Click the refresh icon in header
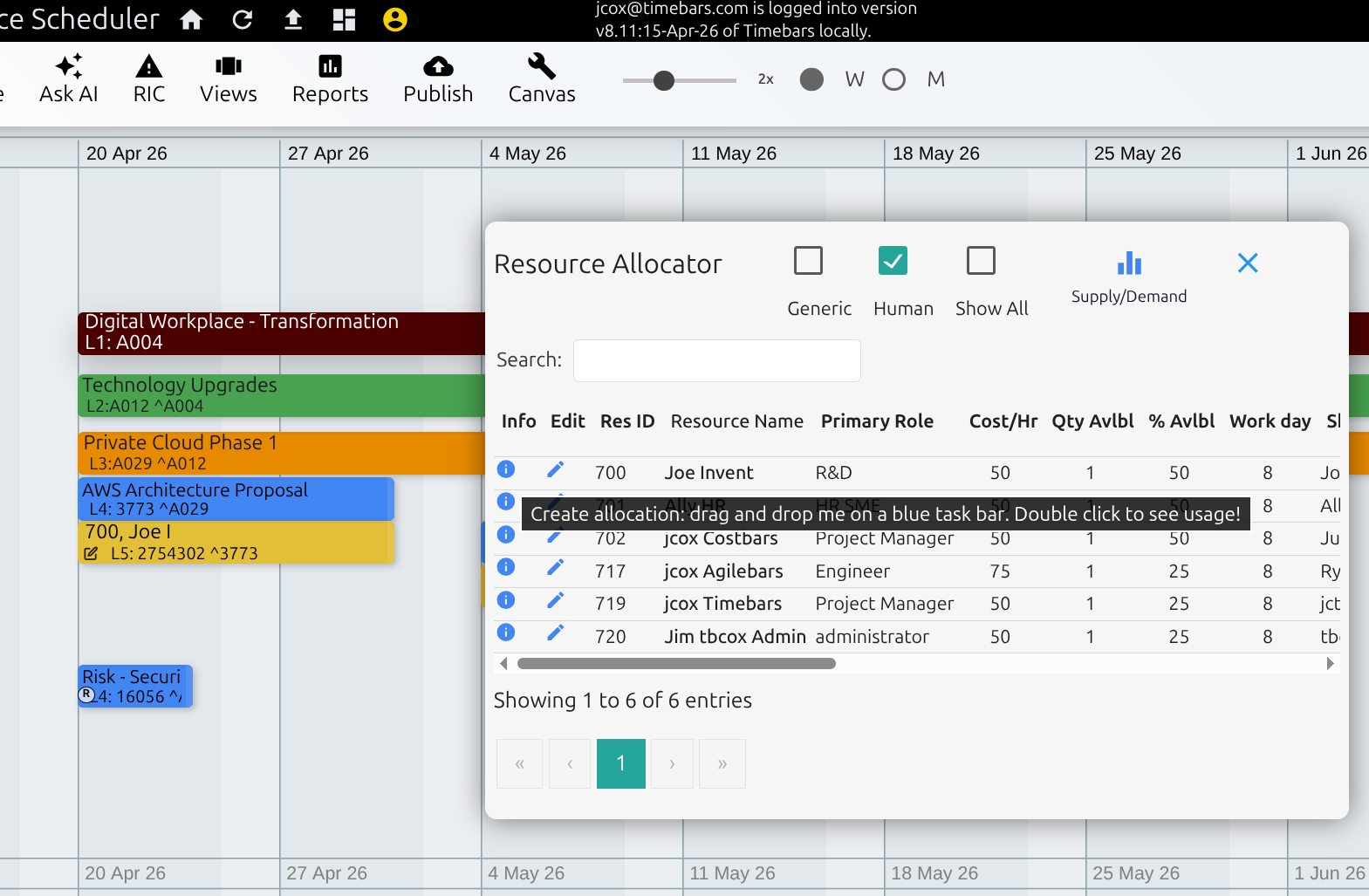Image resolution: width=1369 pixels, height=896 pixels. click(243, 19)
